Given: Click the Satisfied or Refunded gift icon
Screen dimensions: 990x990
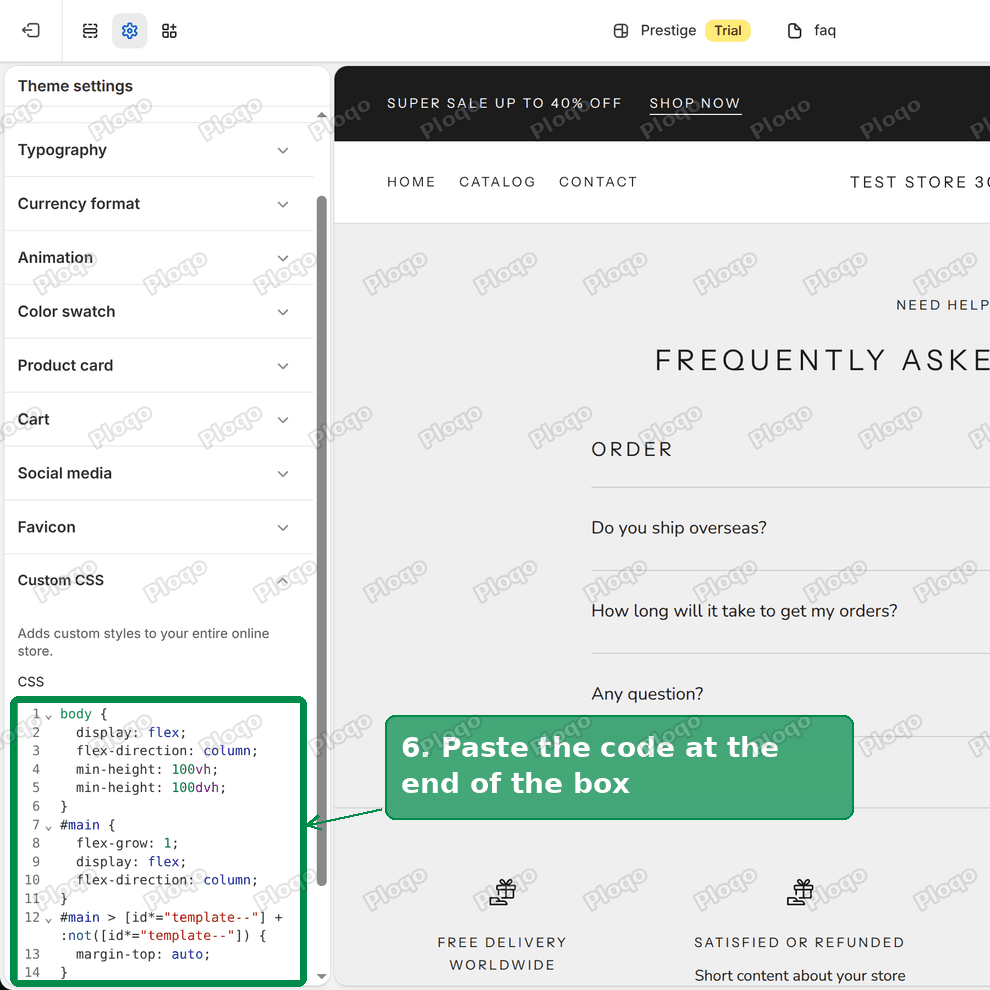Looking at the screenshot, I should tap(799, 892).
